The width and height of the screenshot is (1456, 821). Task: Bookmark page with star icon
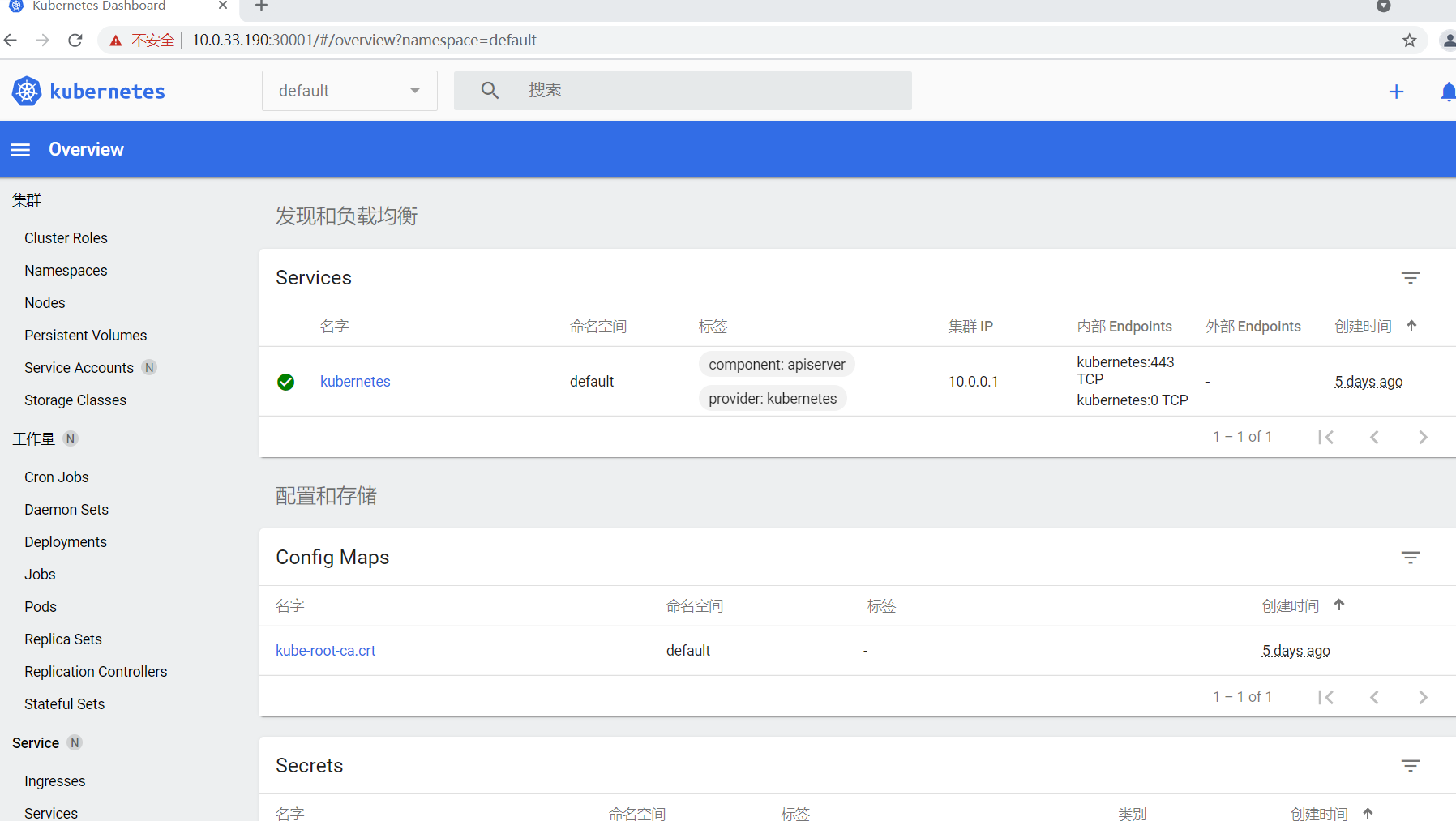point(1410,41)
